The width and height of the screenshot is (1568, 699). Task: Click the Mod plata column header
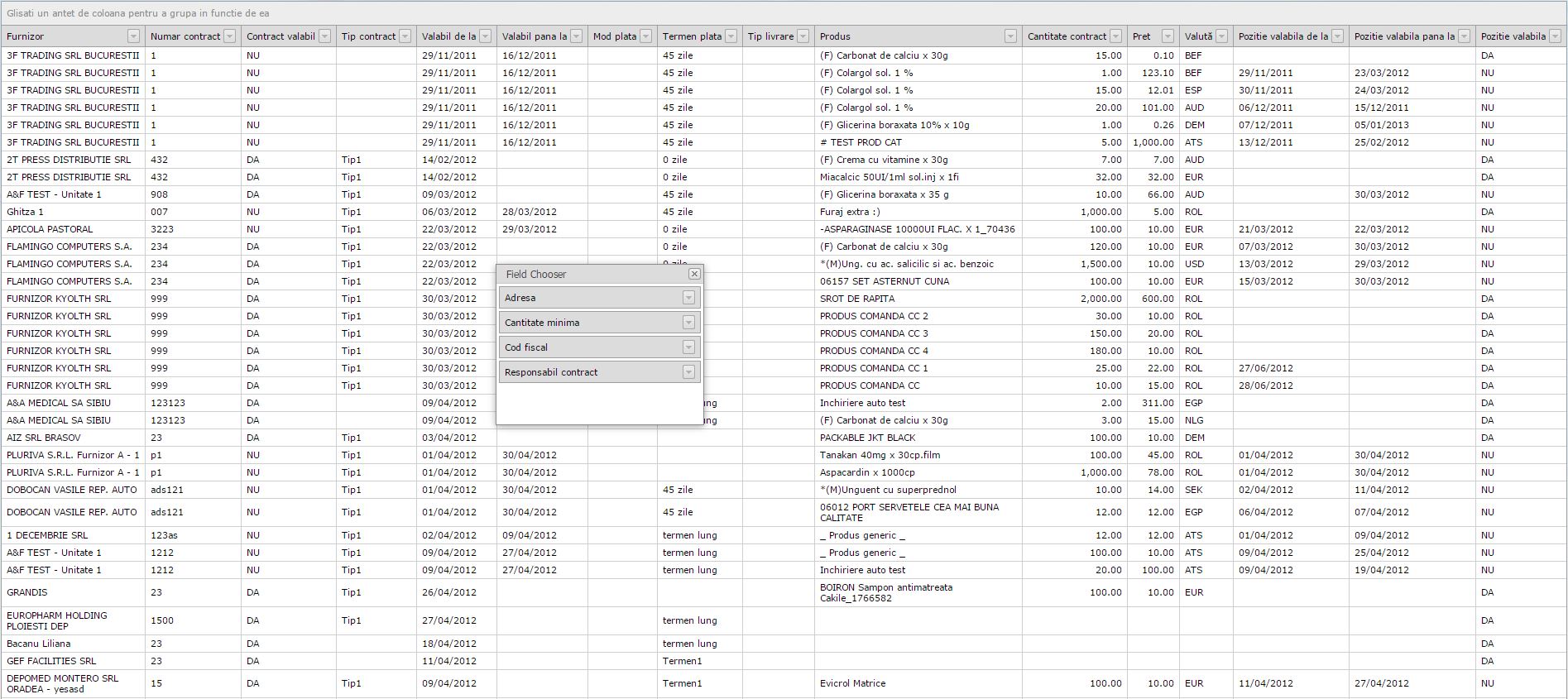coord(615,36)
